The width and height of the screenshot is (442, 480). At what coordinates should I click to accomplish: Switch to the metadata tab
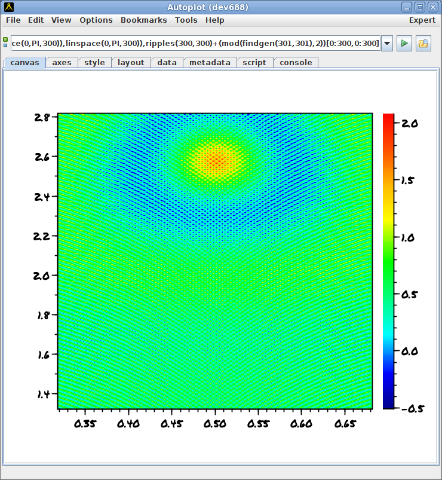click(210, 63)
